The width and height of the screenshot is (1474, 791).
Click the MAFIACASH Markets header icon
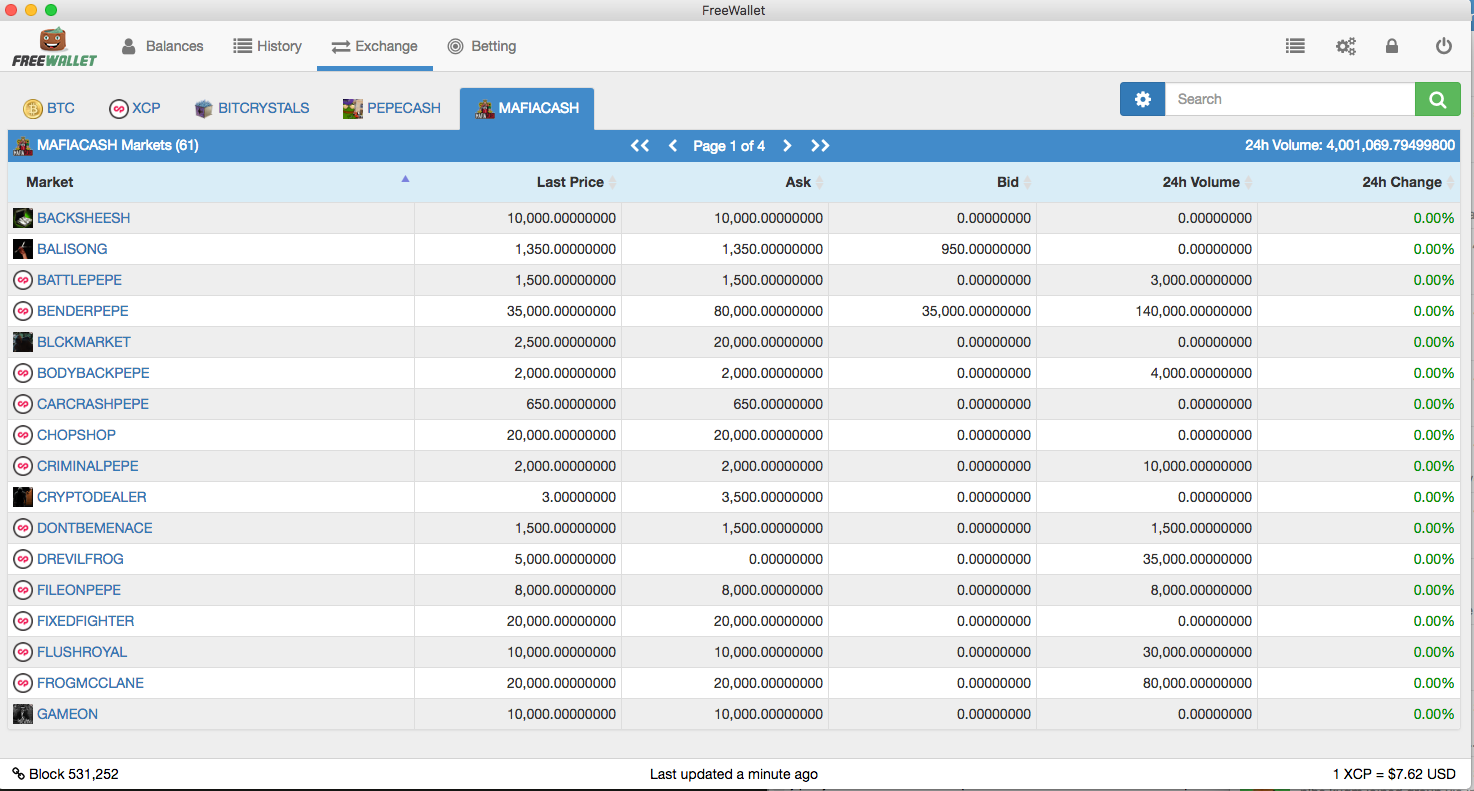(22, 146)
